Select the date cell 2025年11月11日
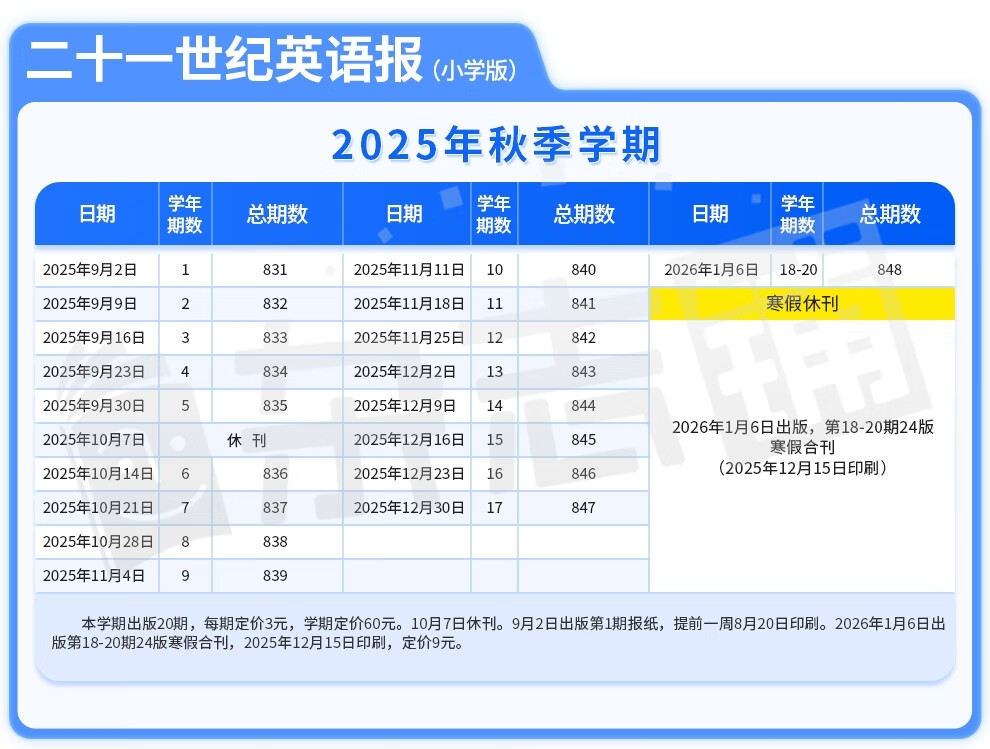Image resolution: width=990 pixels, height=749 pixels. (409, 270)
